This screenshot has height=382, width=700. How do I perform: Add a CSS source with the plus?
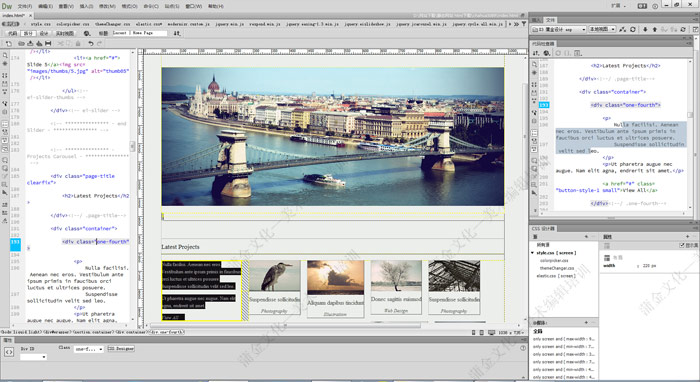click(586, 236)
